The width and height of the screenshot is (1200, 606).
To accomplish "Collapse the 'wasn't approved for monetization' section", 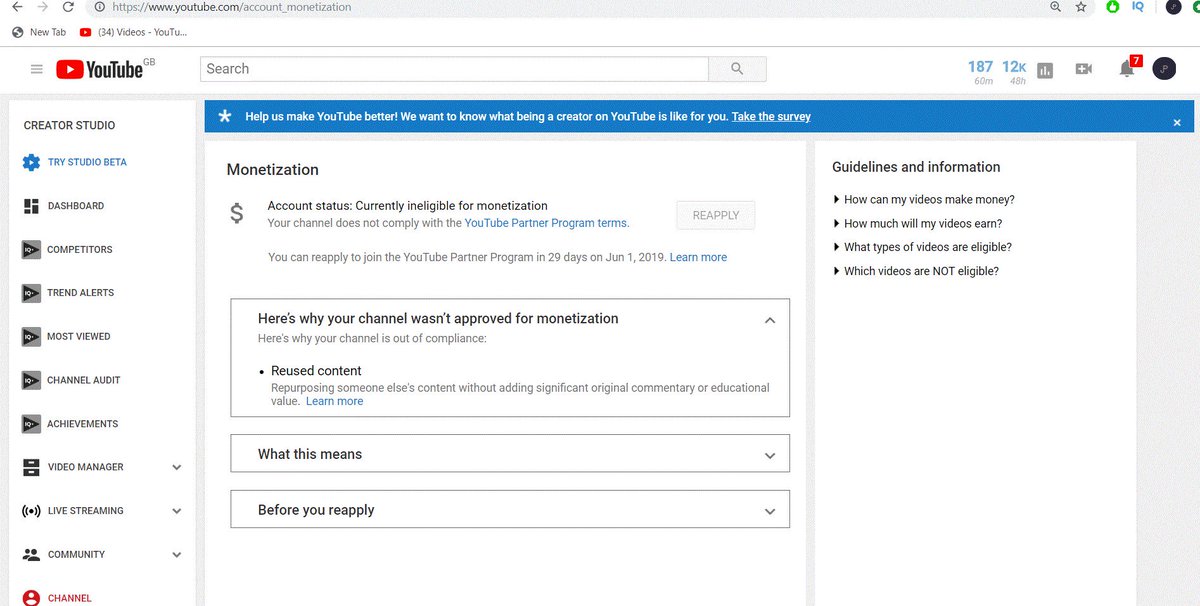I will [x=770, y=320].
